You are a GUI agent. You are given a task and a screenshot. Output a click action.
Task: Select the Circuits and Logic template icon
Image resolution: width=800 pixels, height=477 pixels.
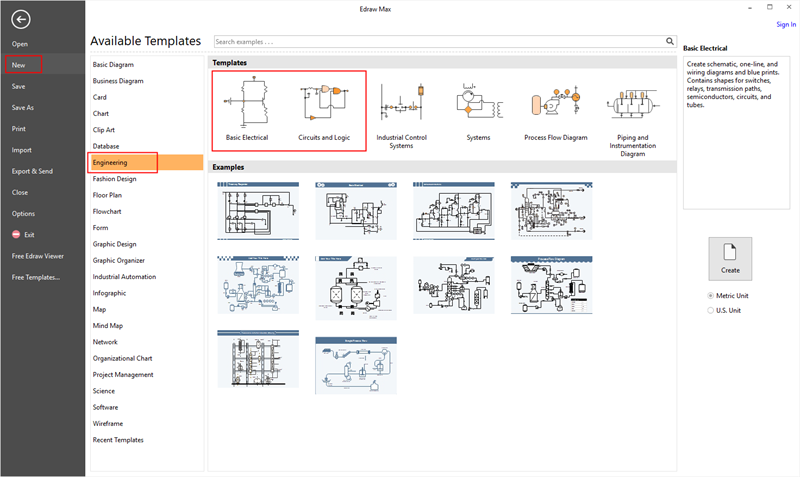tap(324, 104)
